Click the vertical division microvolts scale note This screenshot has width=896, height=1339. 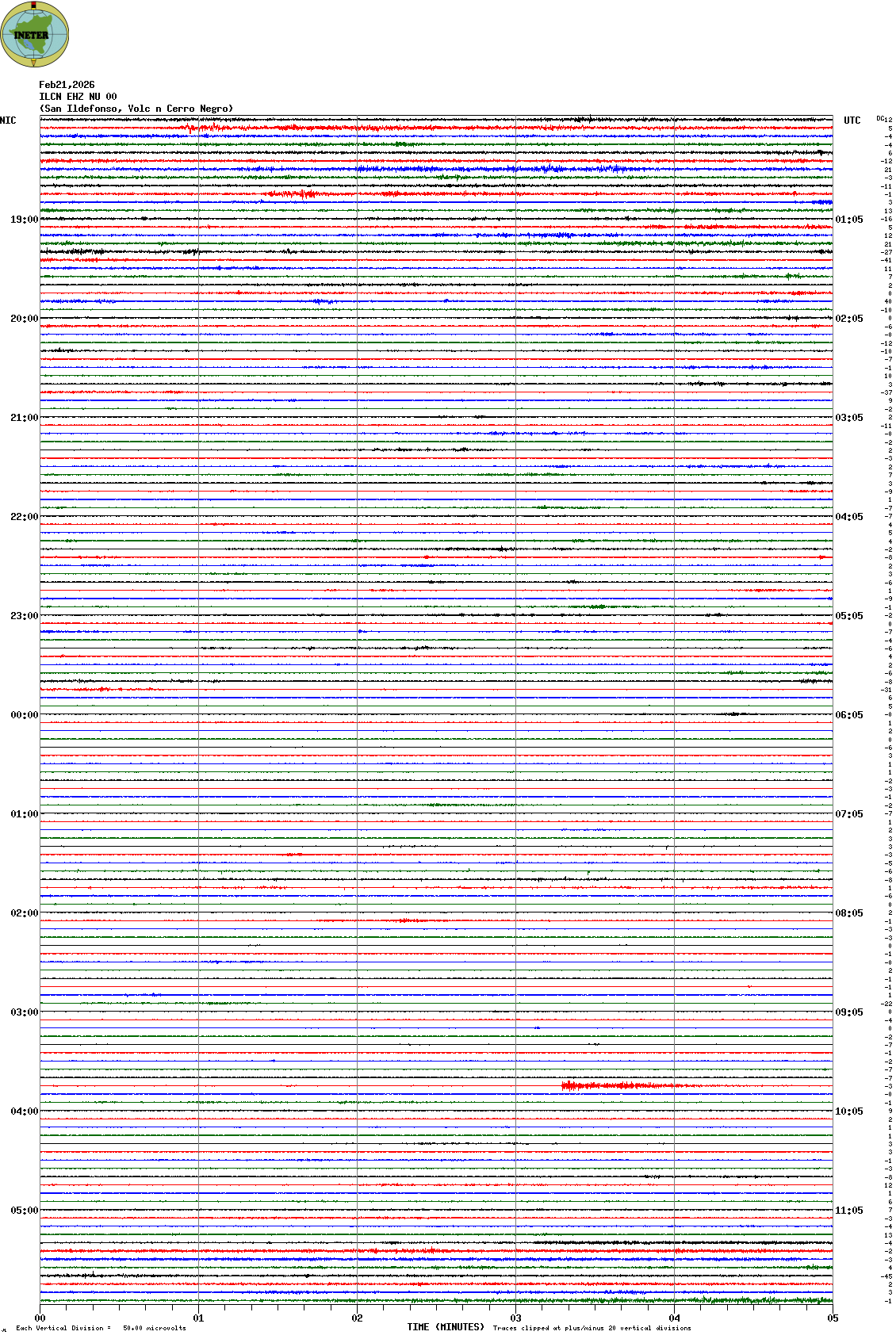pyautogui.click(x=101, y=1328)
